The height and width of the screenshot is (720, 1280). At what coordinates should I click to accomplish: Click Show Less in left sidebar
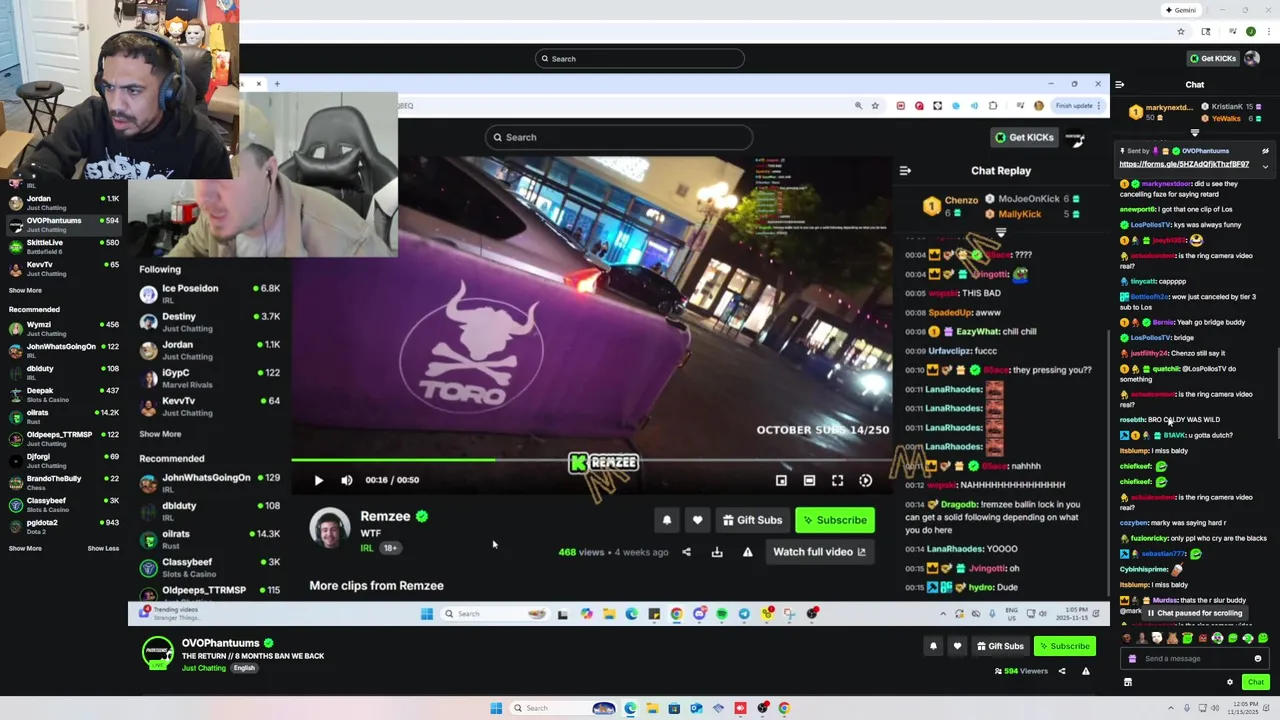click(x=103, y=548)
